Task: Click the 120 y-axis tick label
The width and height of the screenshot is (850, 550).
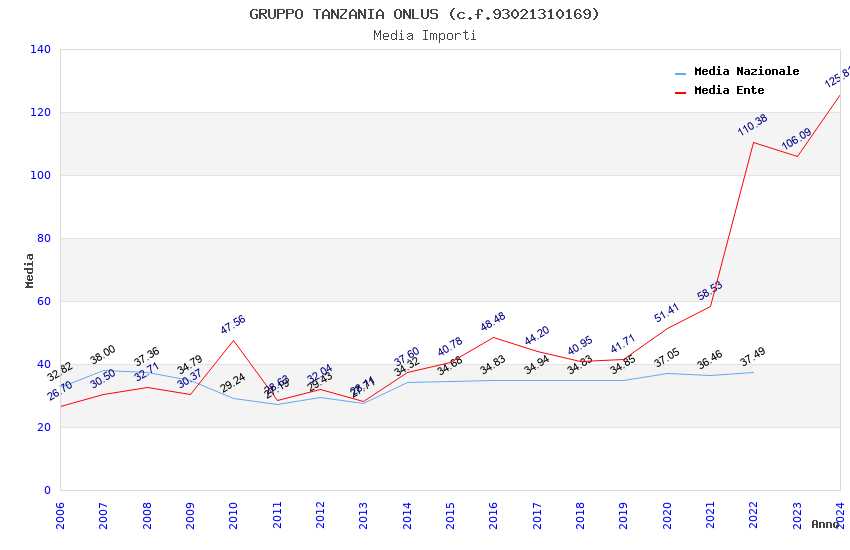Action: pyautogui.click(x=41, y=112)
